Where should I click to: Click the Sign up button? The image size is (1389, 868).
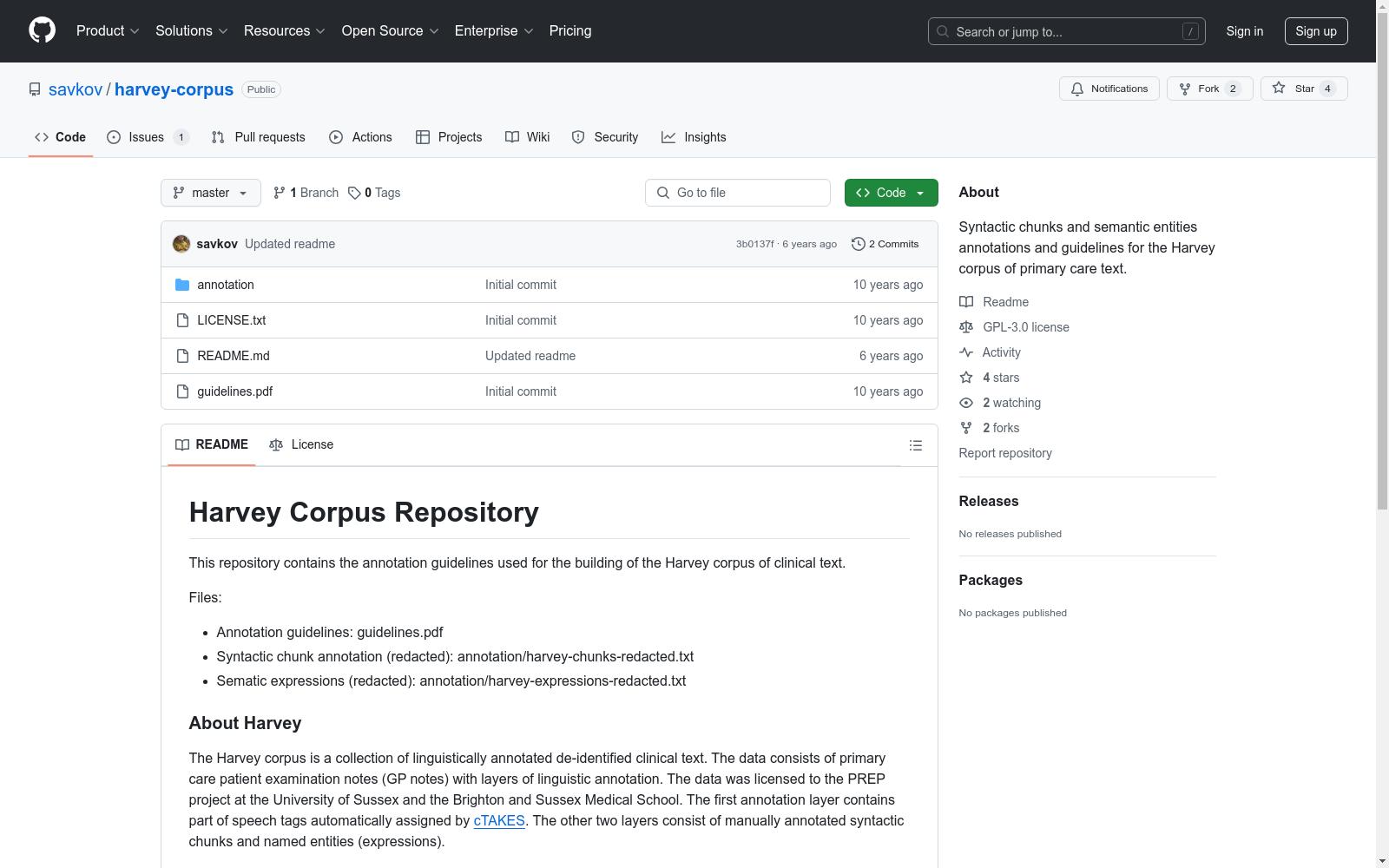tap(1316, 31)
